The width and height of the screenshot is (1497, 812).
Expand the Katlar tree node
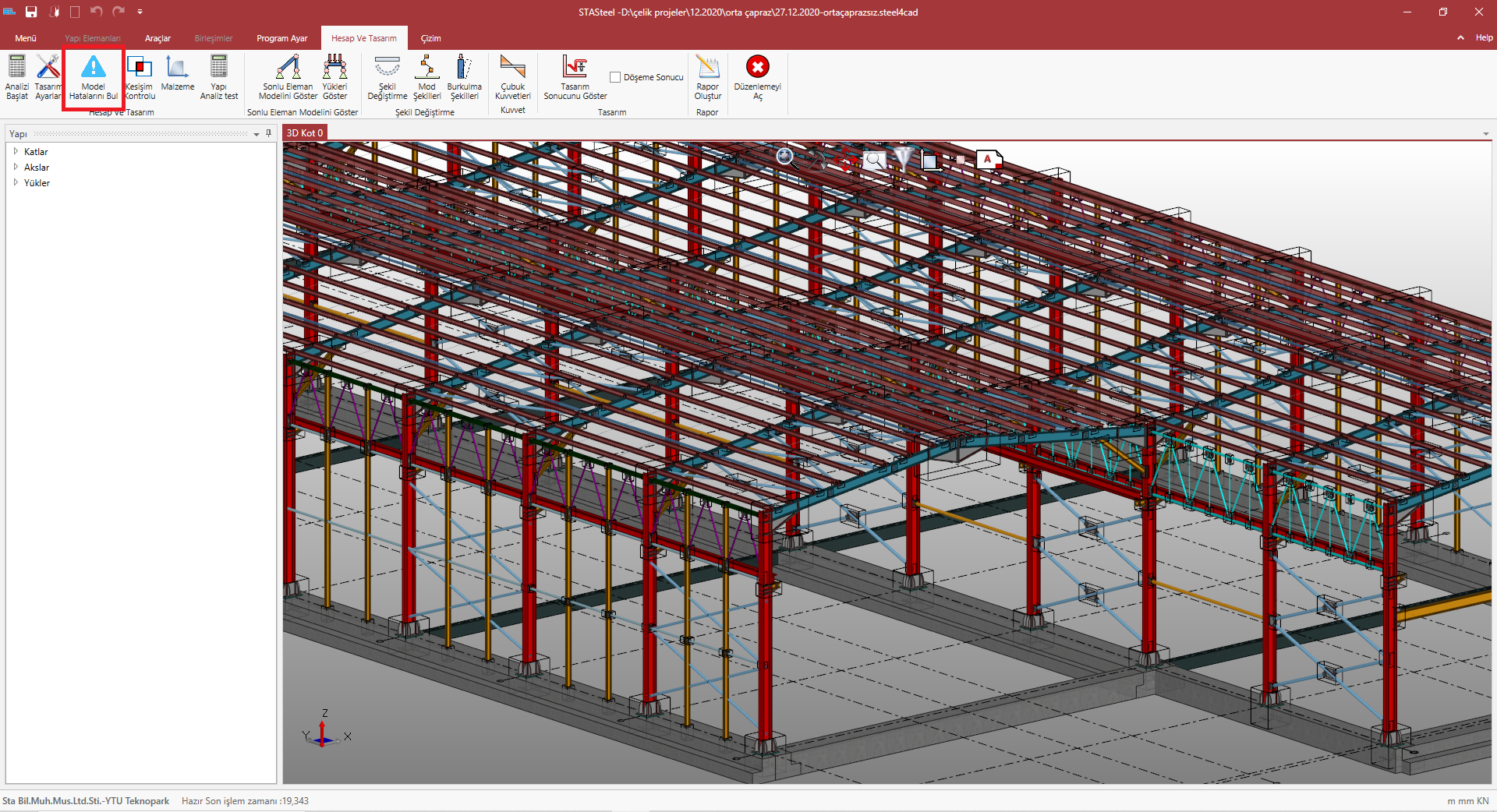click(16, 151)
